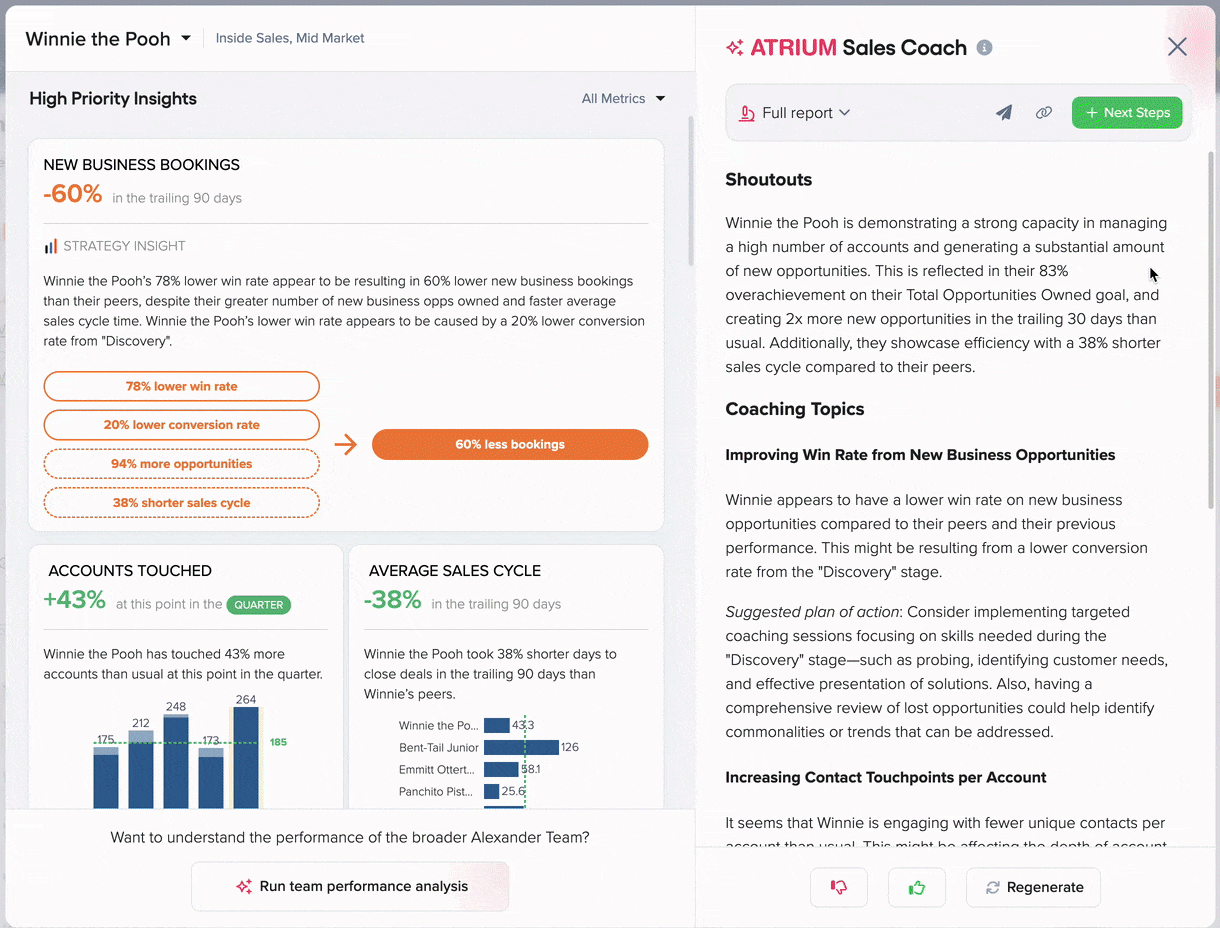Click the Bent-Tail Junior bar valued 126
Screen dimensions: 1220x928
(521, 747)
